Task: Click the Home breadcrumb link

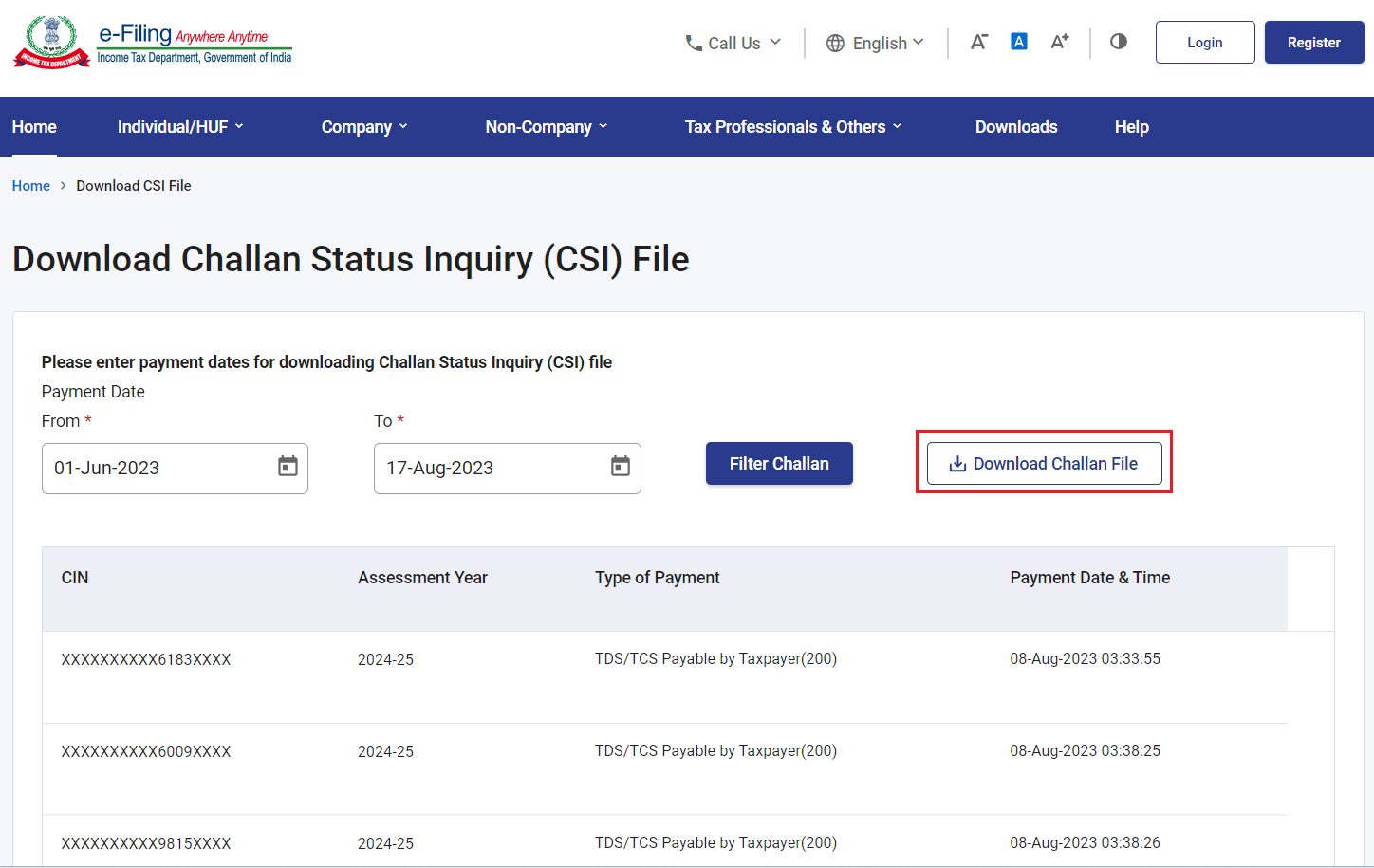Action: point(31,186)
